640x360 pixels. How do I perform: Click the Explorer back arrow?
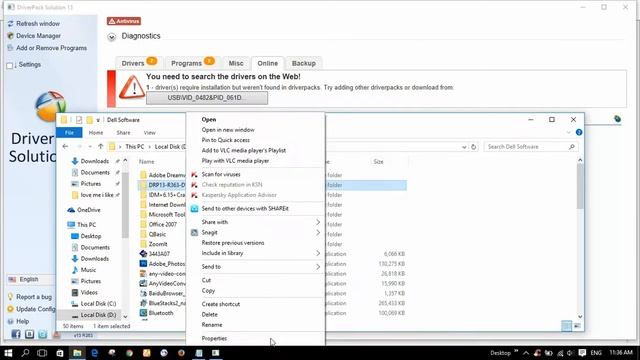(65, 147)
